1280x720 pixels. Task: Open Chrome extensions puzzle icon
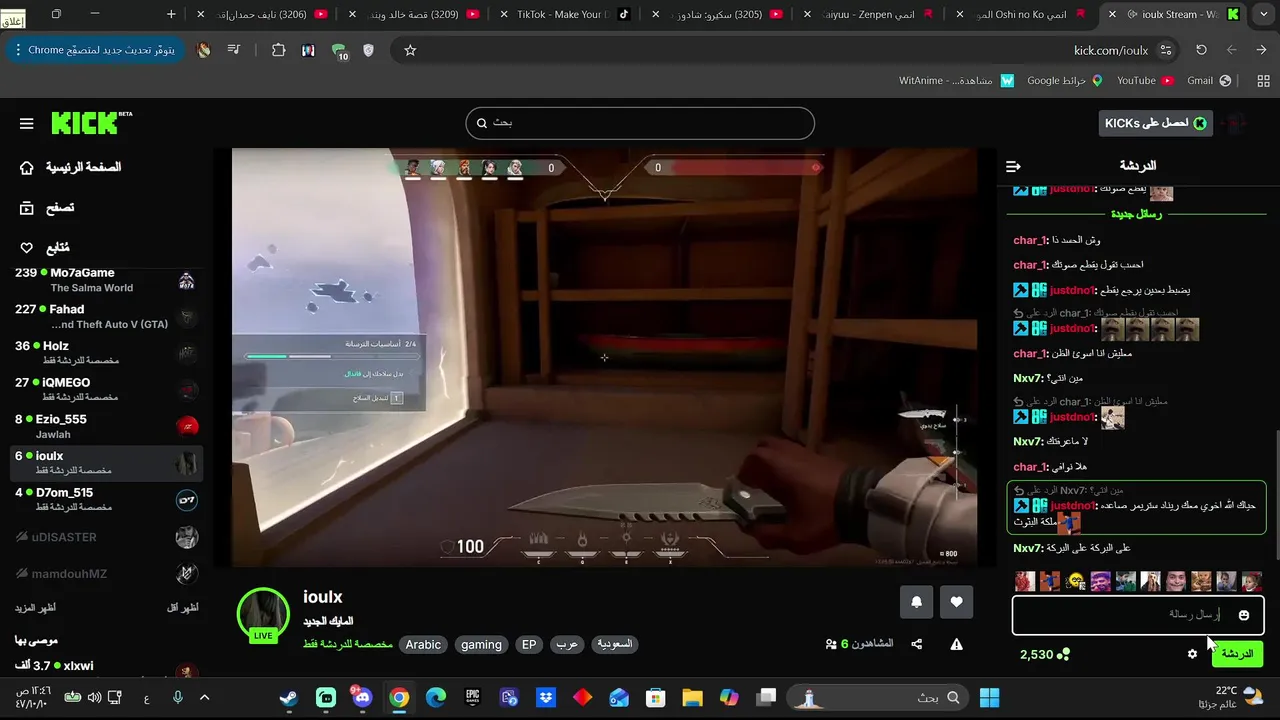pos(279,50)
